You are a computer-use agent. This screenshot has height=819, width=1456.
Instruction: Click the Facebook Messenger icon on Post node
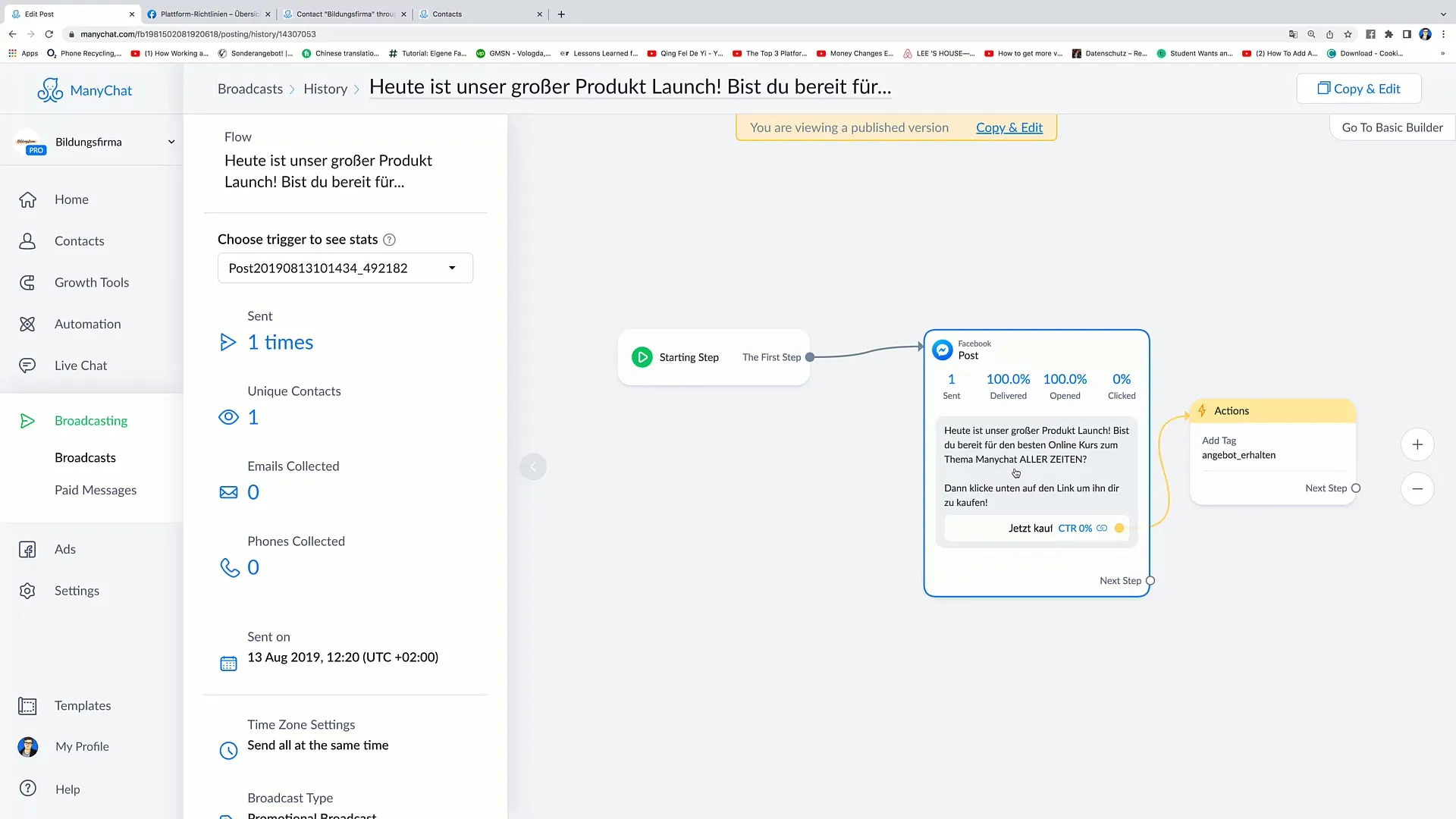[x=942, y=350]
